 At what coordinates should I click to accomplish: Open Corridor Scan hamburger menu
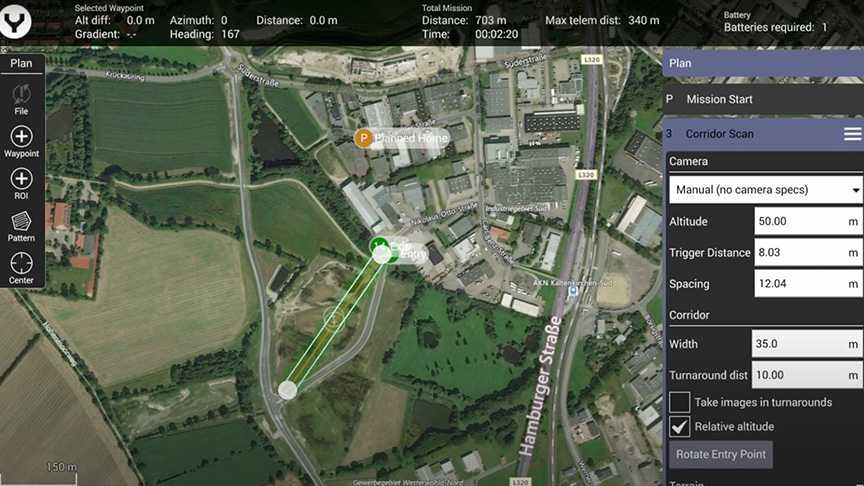[x=852, y=134]
